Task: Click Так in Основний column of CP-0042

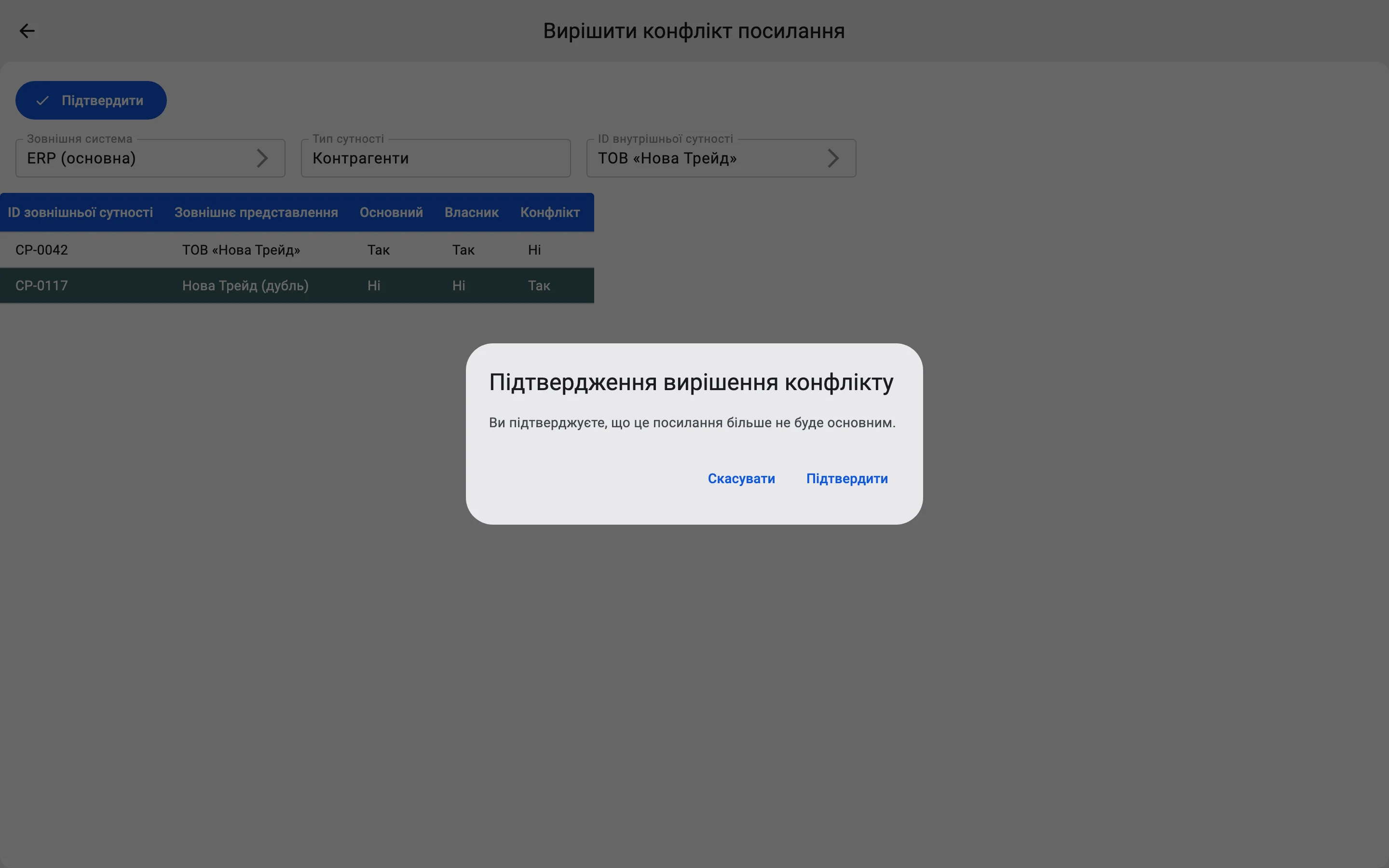Action: coord(379,250)
